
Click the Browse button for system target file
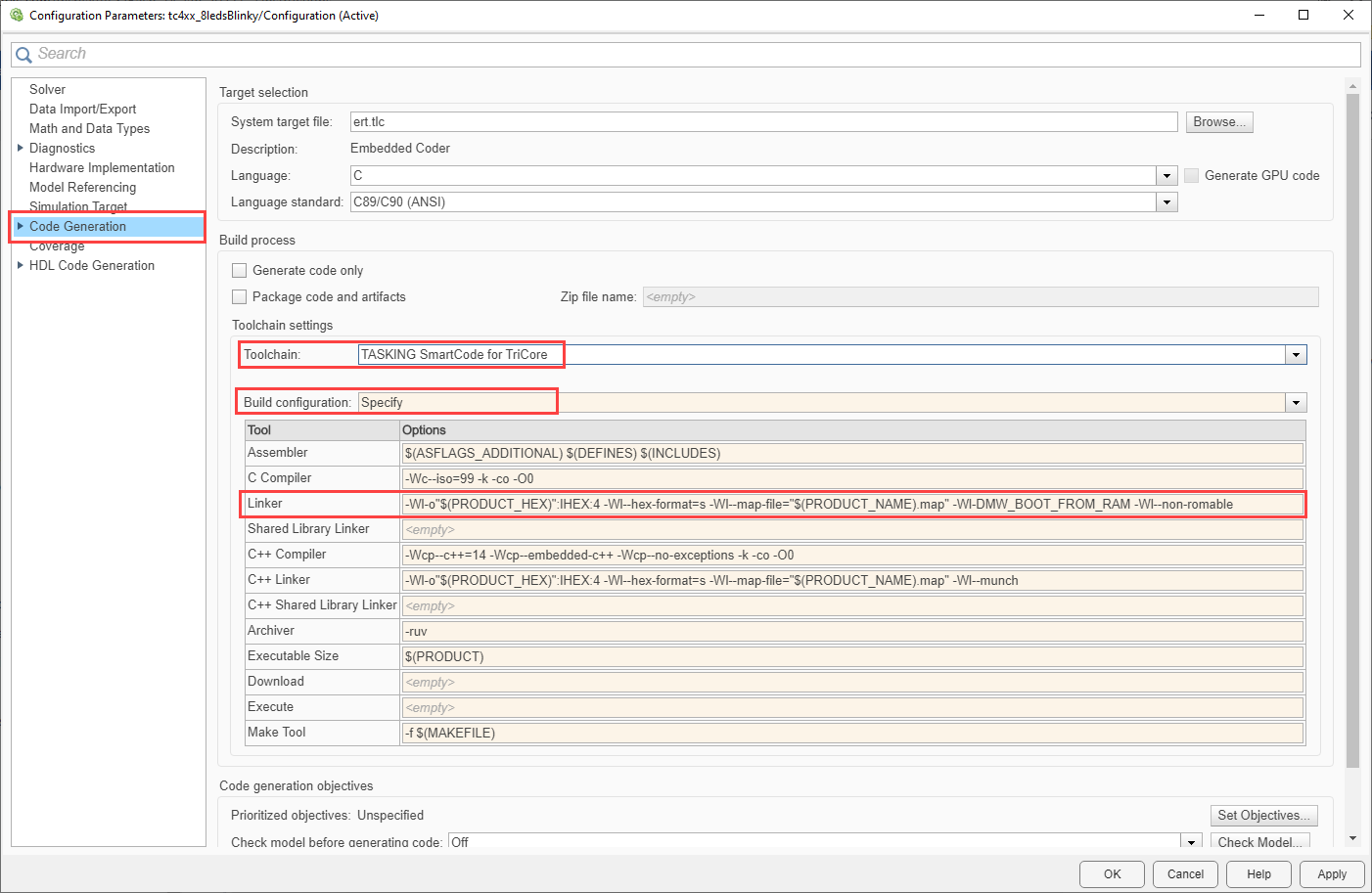pyautogui.click(x=1218, y=121)
